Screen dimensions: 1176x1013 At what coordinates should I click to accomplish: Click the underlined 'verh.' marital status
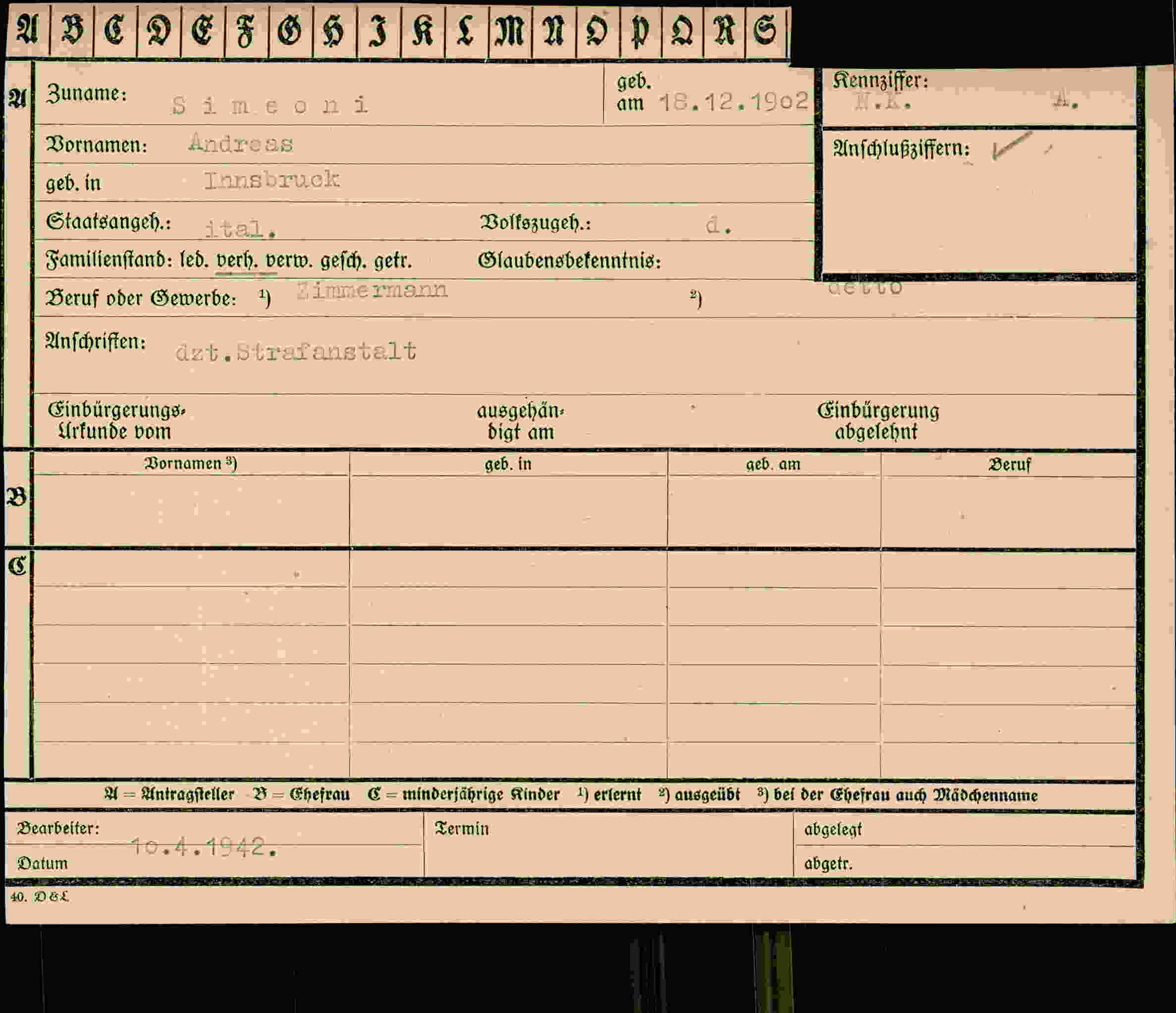(237, 261)
